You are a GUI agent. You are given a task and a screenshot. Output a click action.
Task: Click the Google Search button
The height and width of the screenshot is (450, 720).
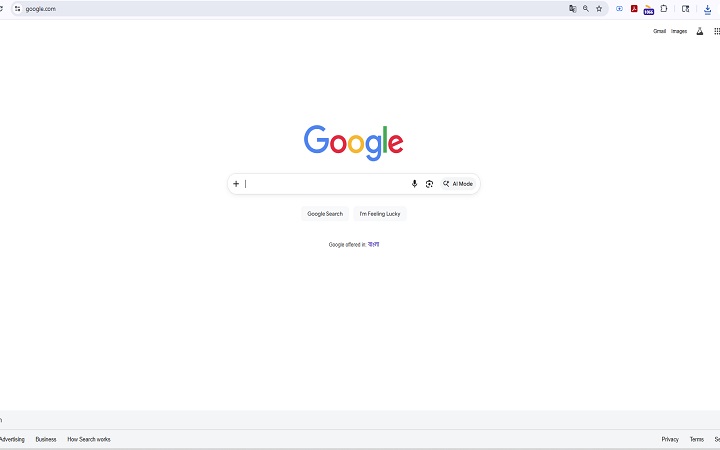325,214
